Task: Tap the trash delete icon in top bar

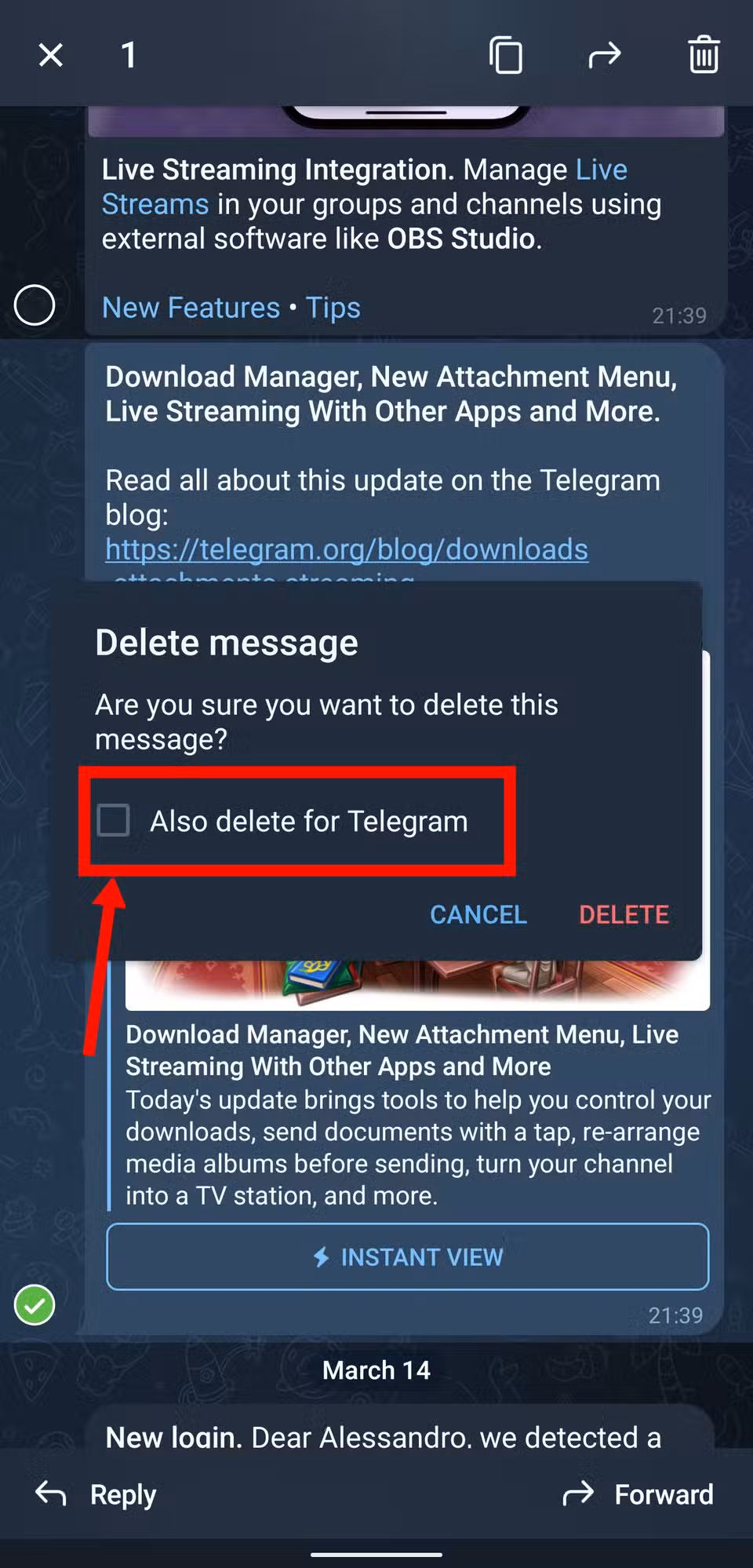Action: 704,55
